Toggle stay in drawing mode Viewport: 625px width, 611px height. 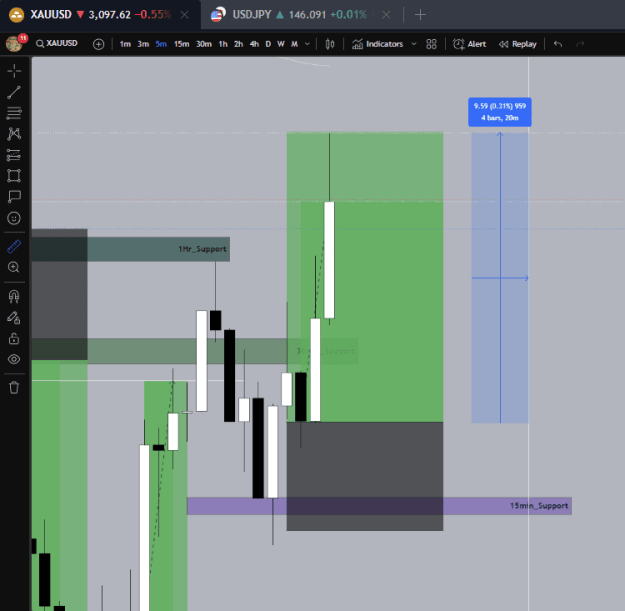[x=14, y=318]
